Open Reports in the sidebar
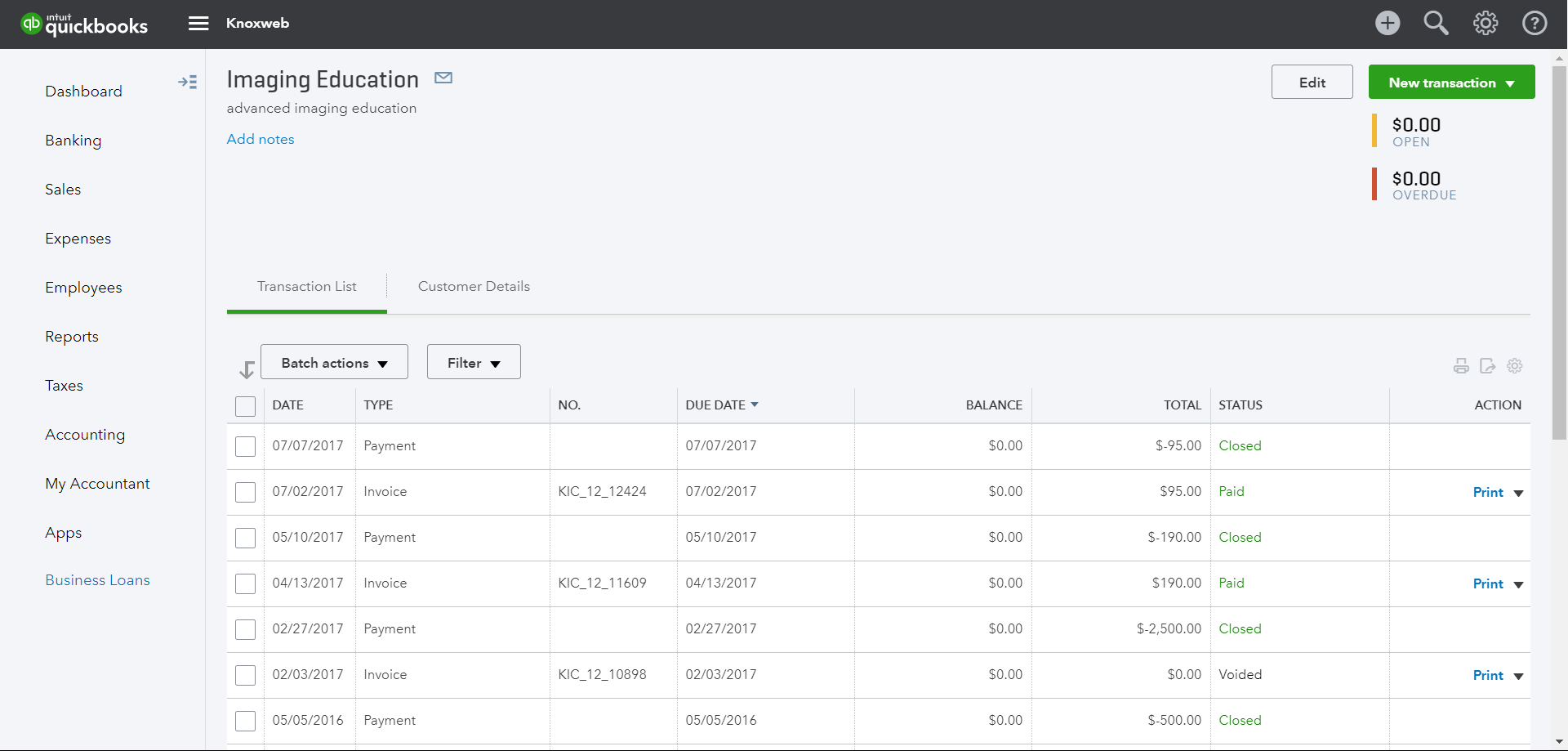 72,337
